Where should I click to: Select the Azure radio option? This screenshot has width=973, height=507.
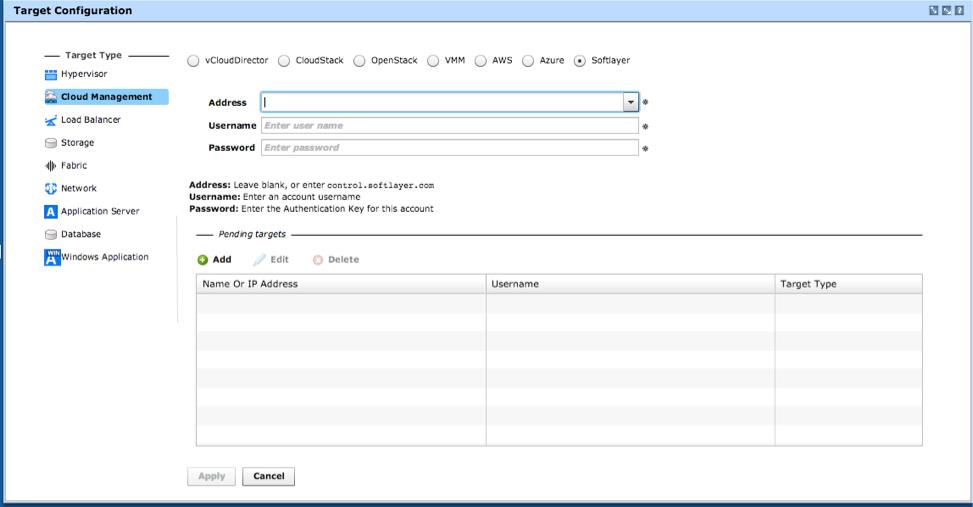click(528, 61)
